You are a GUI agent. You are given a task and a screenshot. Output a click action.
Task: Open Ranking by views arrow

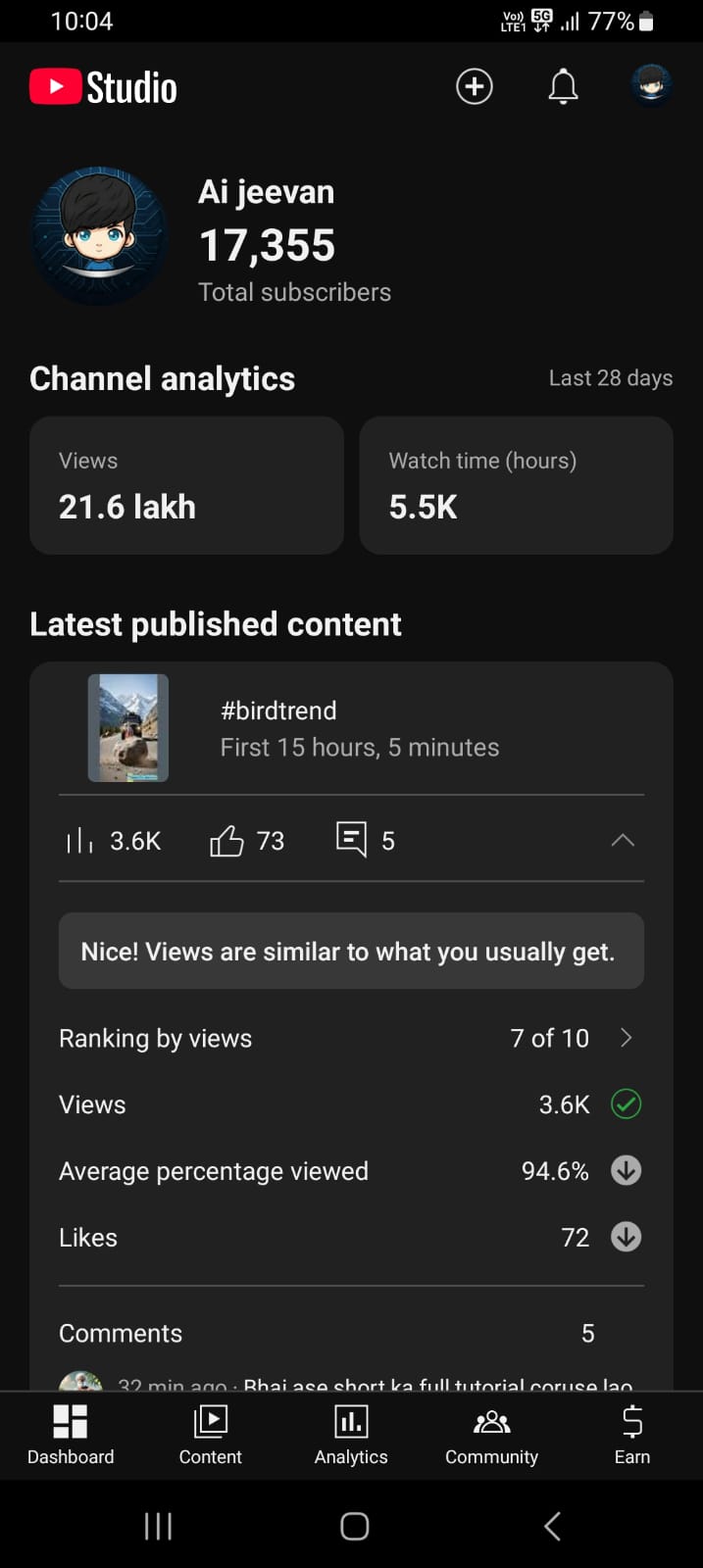(x=627, y=1038)
